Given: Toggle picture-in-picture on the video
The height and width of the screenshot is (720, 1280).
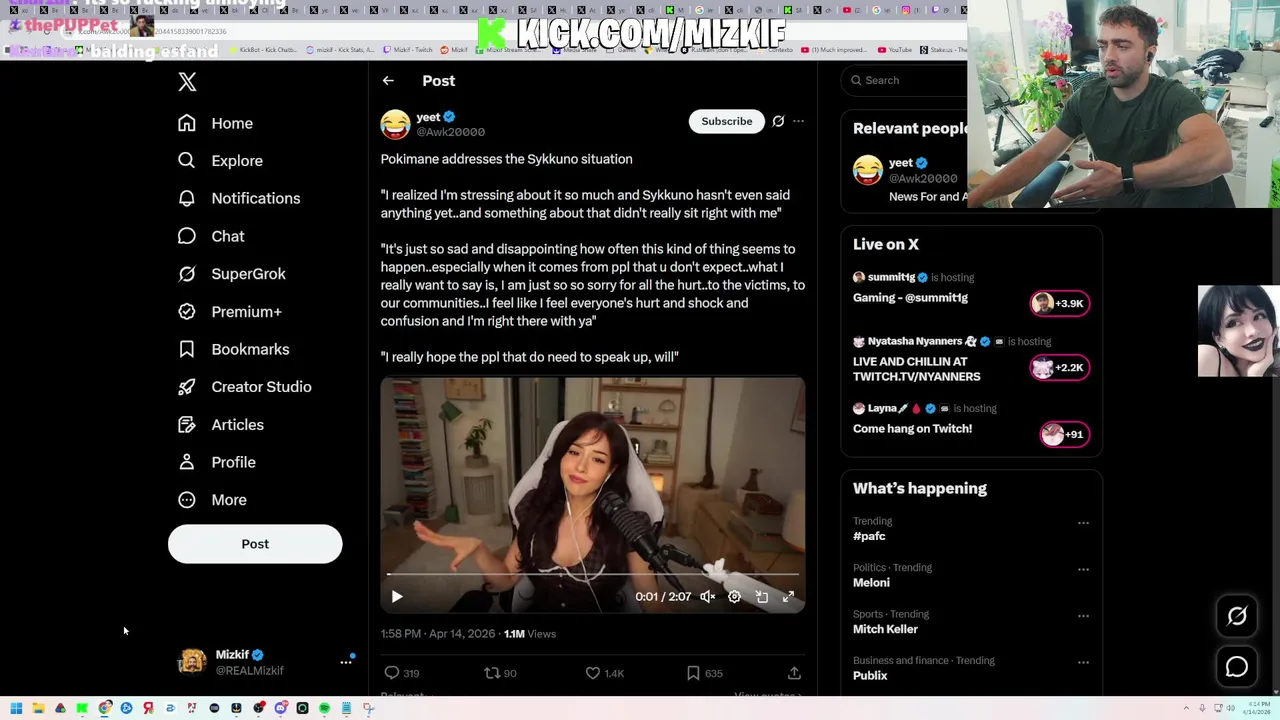Looking at the screenshot, I should (x=762, y=597).
